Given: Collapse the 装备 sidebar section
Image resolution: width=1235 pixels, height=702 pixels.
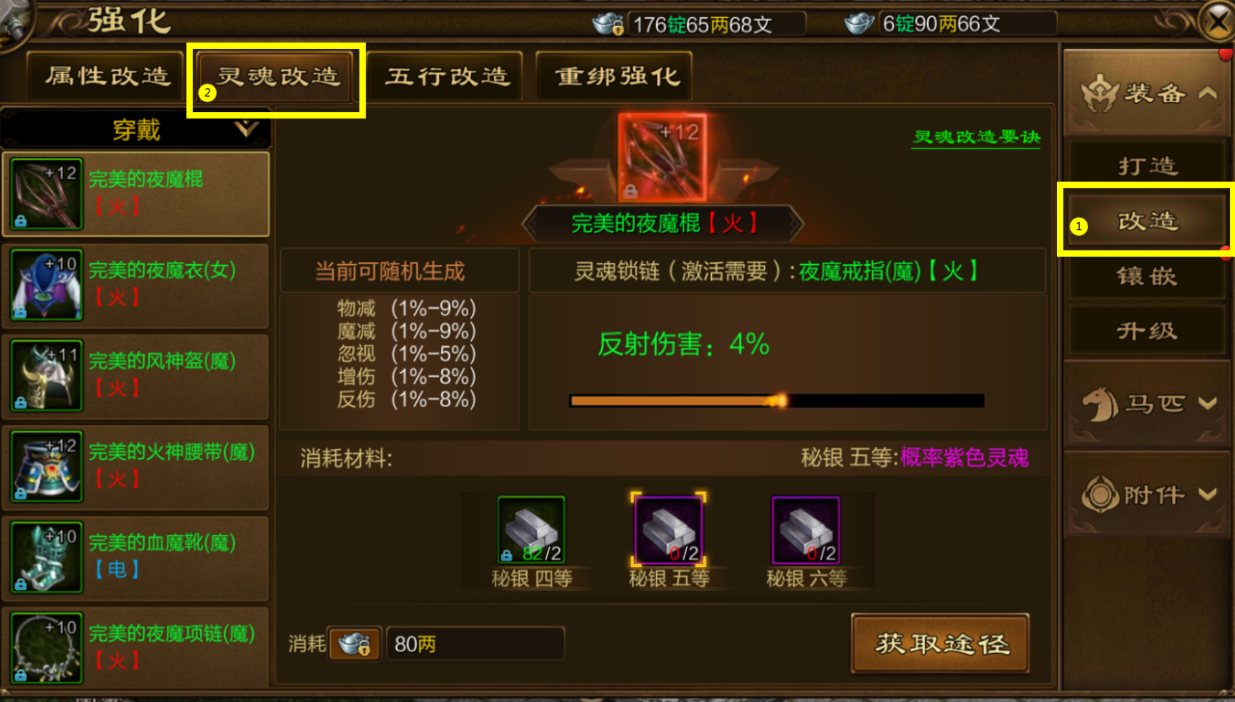Looking at the screenshot, I should point(1144,93).
